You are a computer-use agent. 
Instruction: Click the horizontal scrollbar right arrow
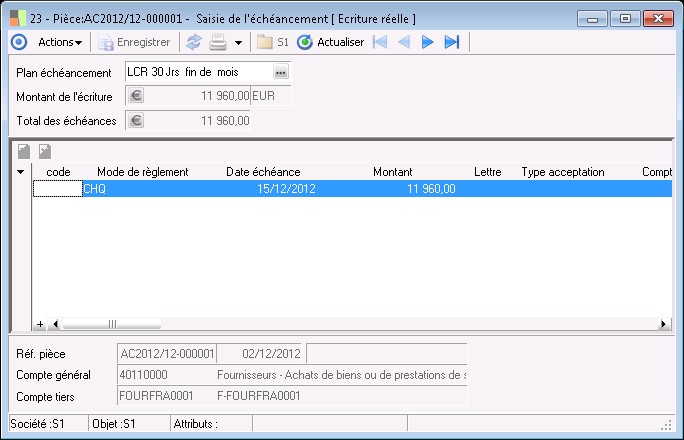pyautogui.click(x=663, y=324)
